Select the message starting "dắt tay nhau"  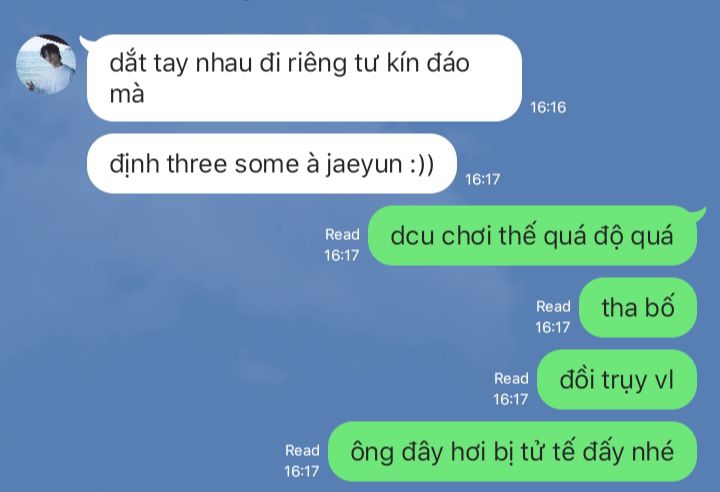304,78
